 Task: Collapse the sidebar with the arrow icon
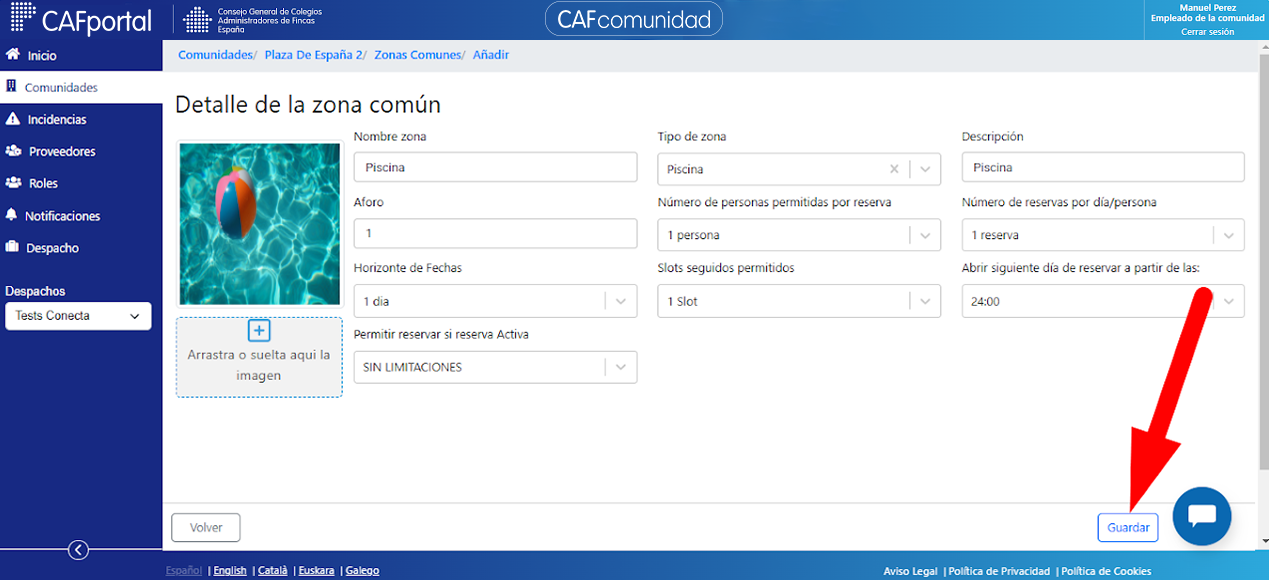point(78,549)
